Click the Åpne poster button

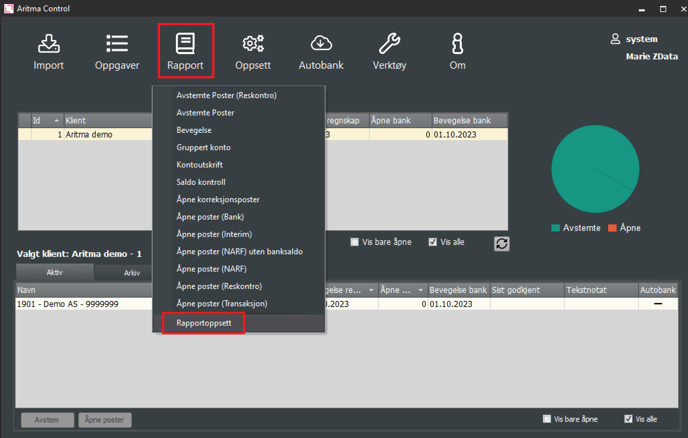coord(106,420)
